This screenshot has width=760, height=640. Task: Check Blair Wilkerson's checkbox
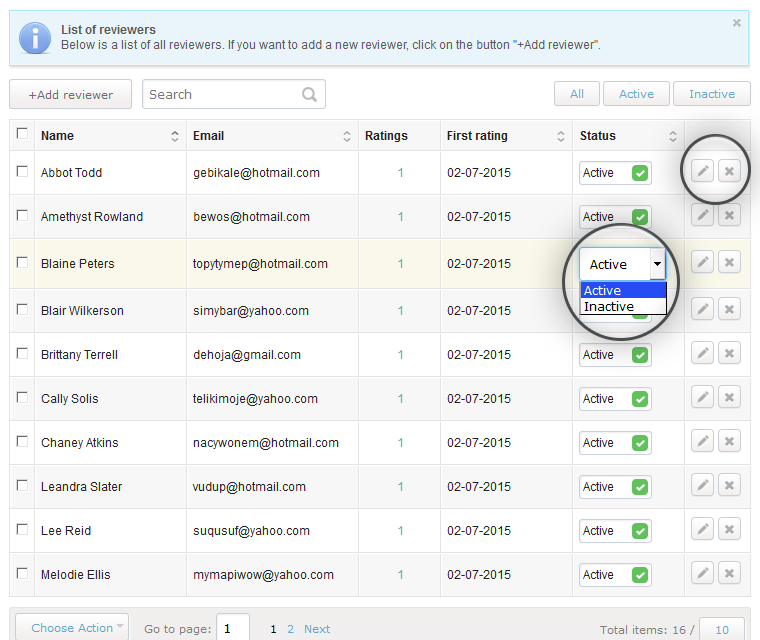coord(22,309)
